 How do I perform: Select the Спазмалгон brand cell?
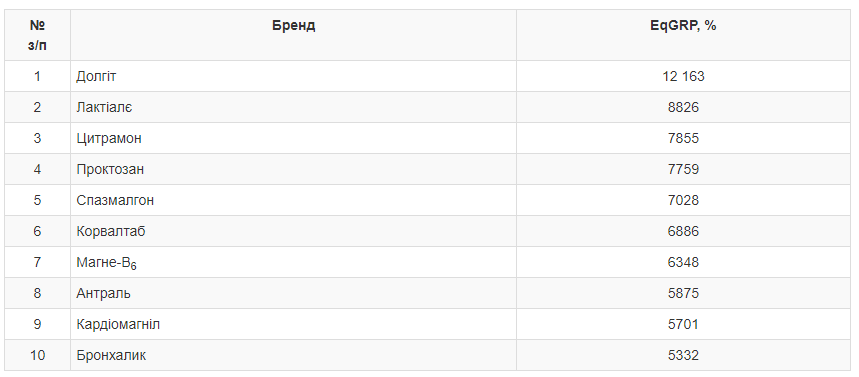293,201
